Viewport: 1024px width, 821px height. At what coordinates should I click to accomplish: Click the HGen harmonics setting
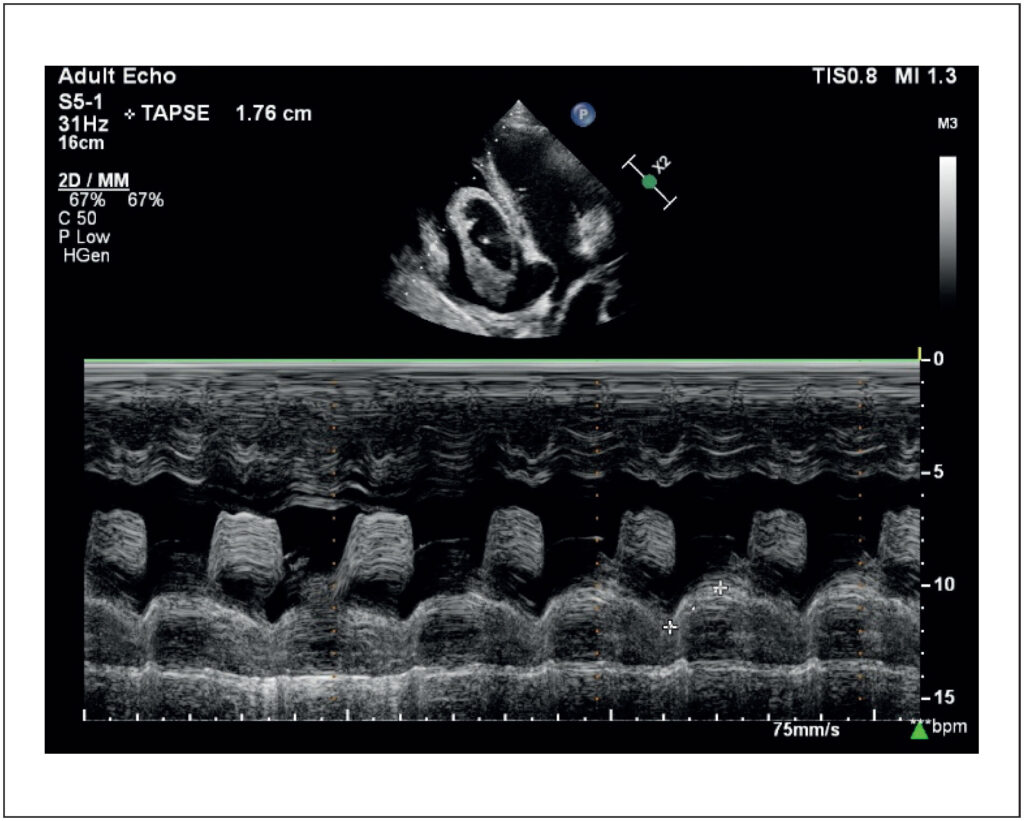pyautogui.click(x=86, y=255)
